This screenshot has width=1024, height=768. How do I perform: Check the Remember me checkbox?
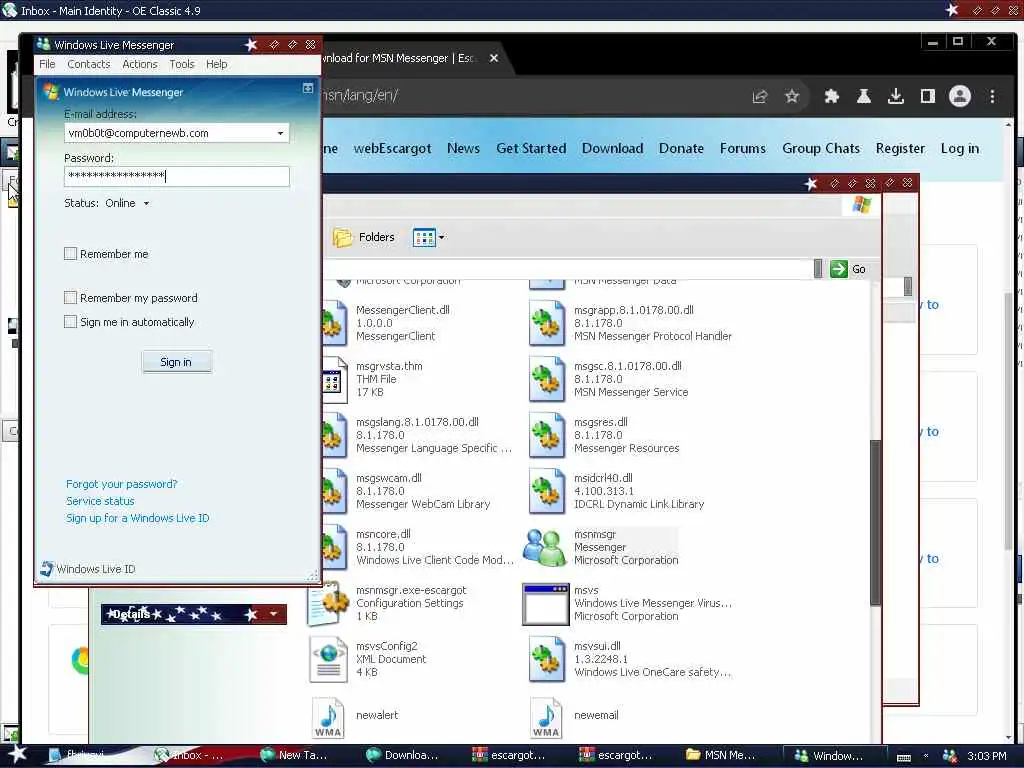pyautogui.click(x=71, y=254)
